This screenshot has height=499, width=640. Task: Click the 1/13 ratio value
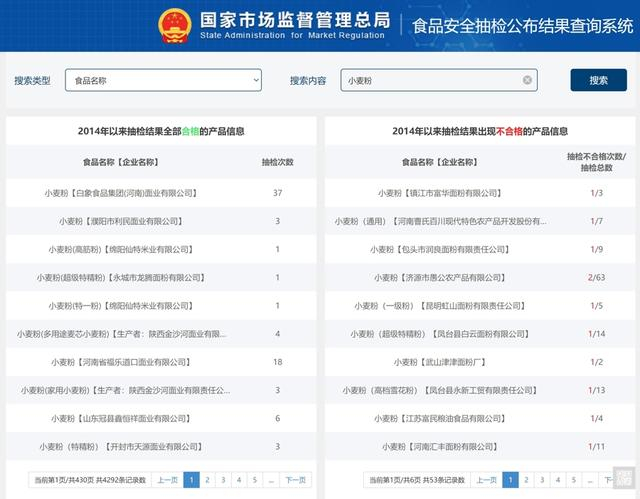(596, 390)
